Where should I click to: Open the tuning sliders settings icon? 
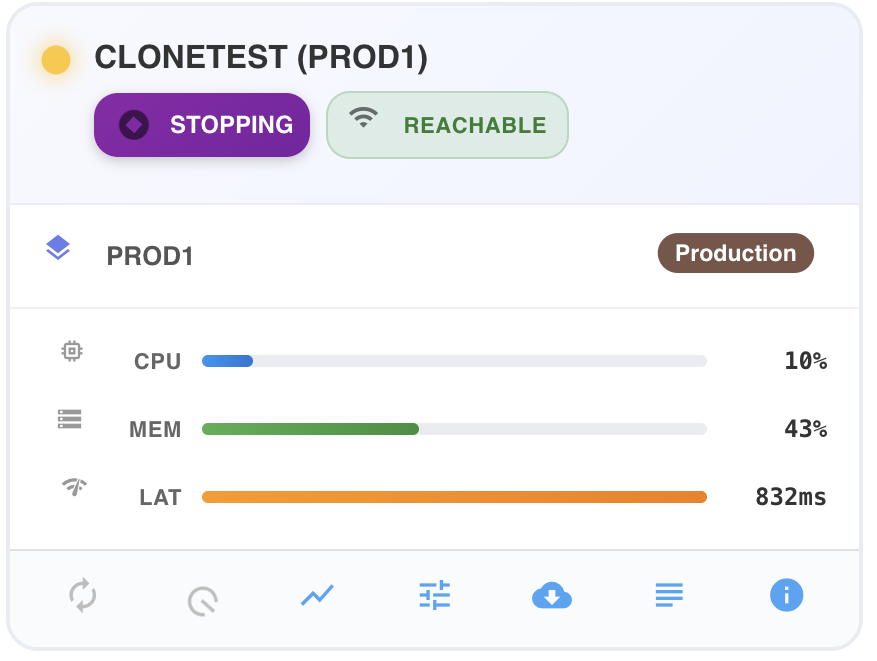[x=435, y=595]
